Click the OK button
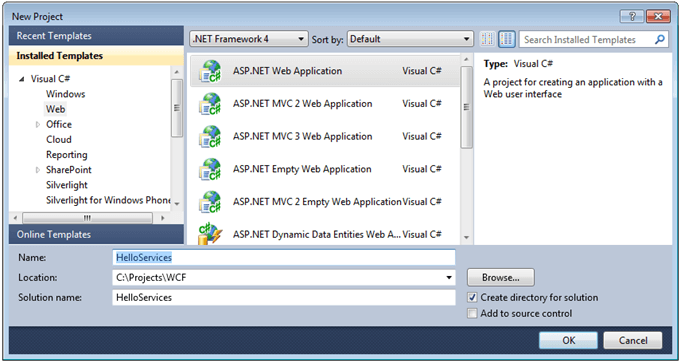This screenshot has width=681, height=363. point(569,340)
